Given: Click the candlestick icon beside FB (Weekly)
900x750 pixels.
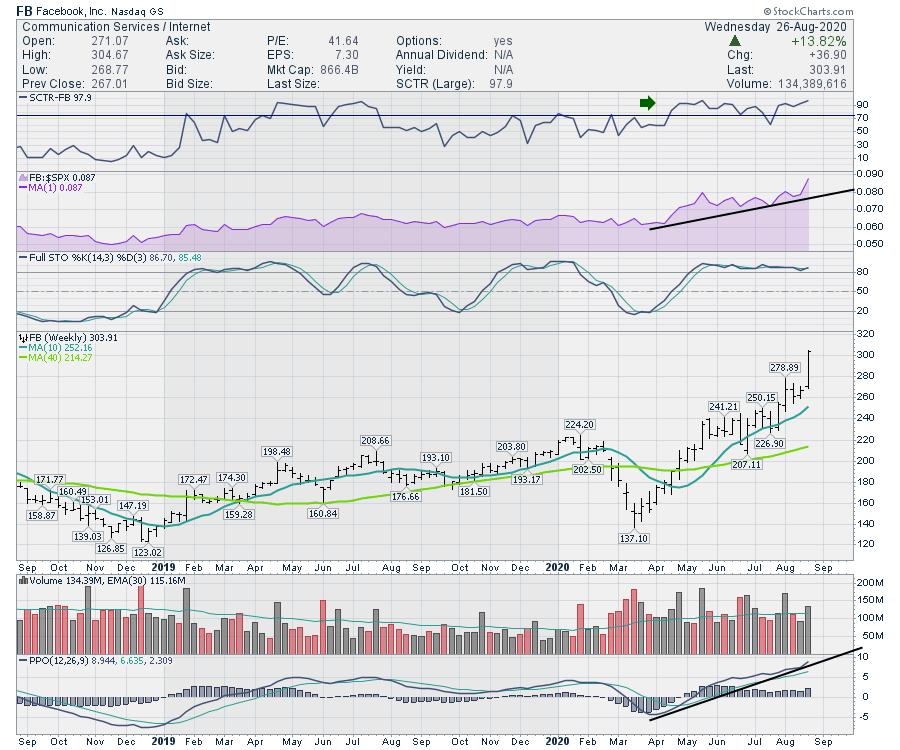Looking at the screenshot, I should click(23, 338).
